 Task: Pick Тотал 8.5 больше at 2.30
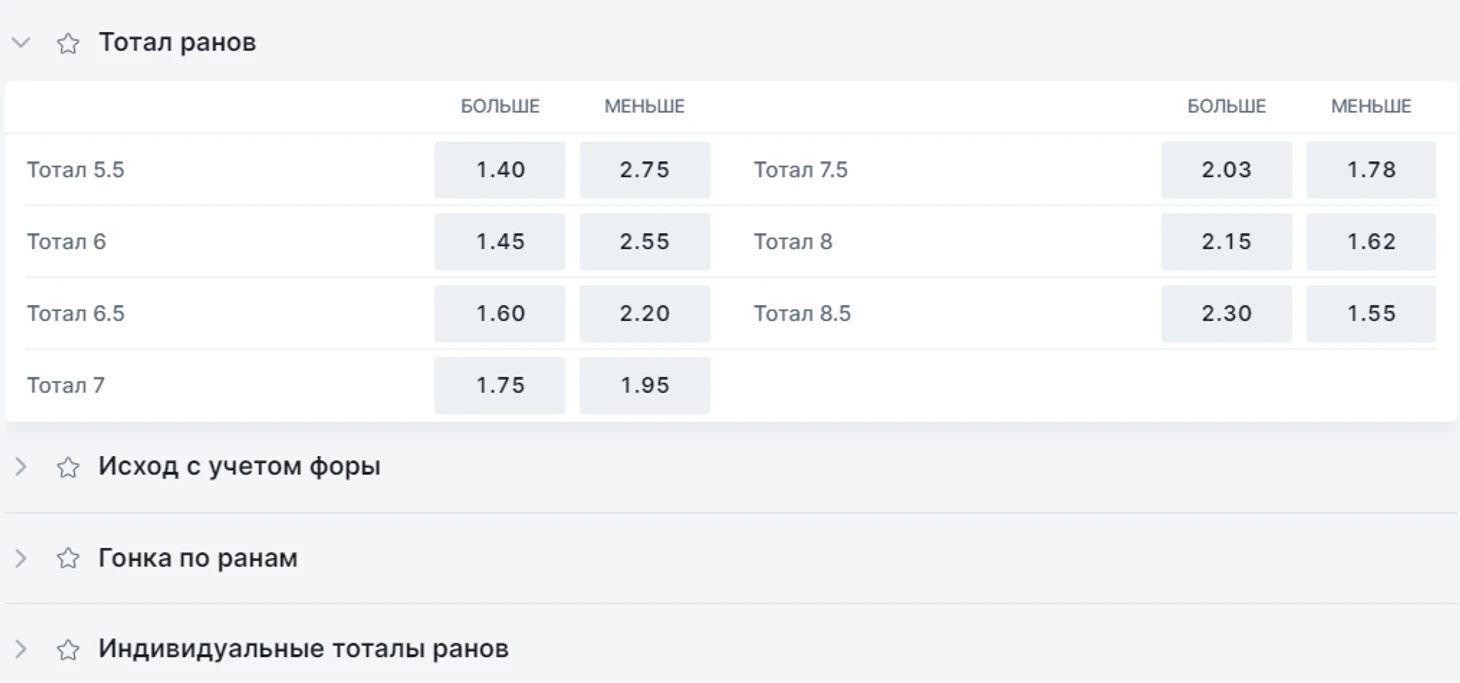(x=1226, y=314)
